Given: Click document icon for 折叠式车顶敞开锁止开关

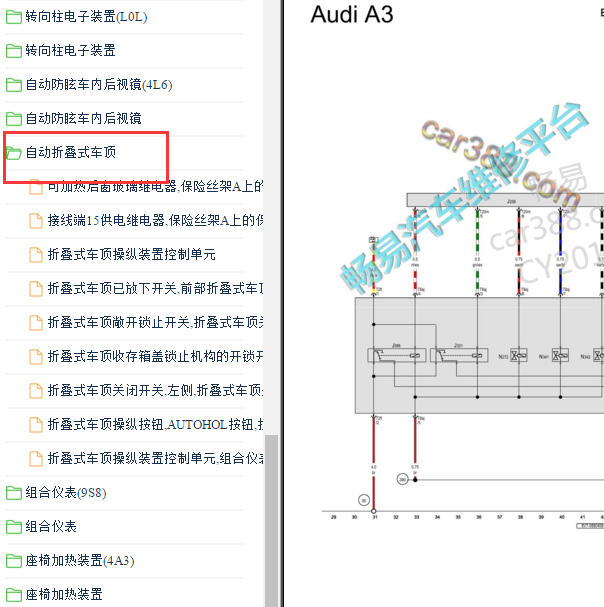Looking at the screenshot, I should point(36,322).
